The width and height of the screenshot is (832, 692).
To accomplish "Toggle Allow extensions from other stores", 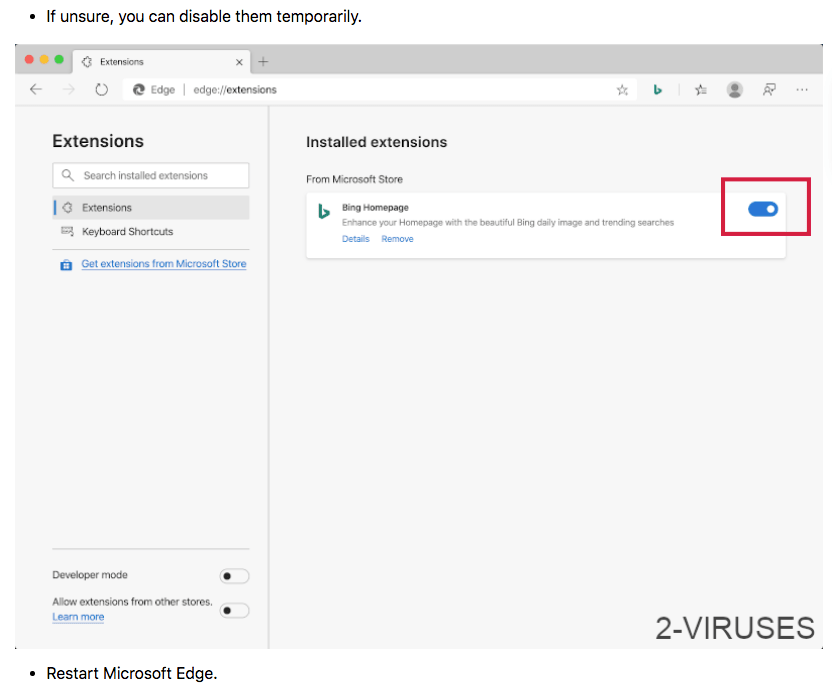I will point(234,610).
